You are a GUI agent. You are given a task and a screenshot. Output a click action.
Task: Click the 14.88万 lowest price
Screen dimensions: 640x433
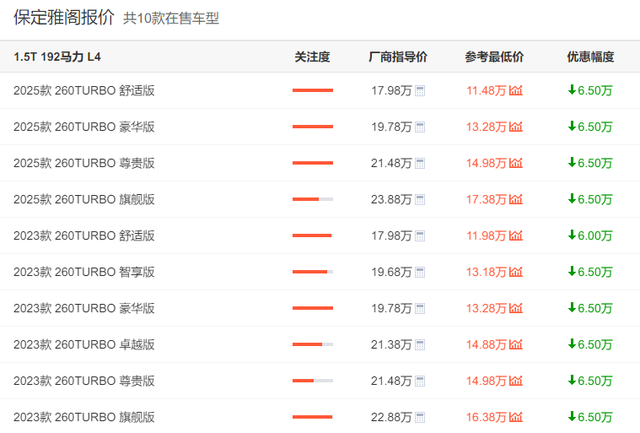tap(487, 345)
